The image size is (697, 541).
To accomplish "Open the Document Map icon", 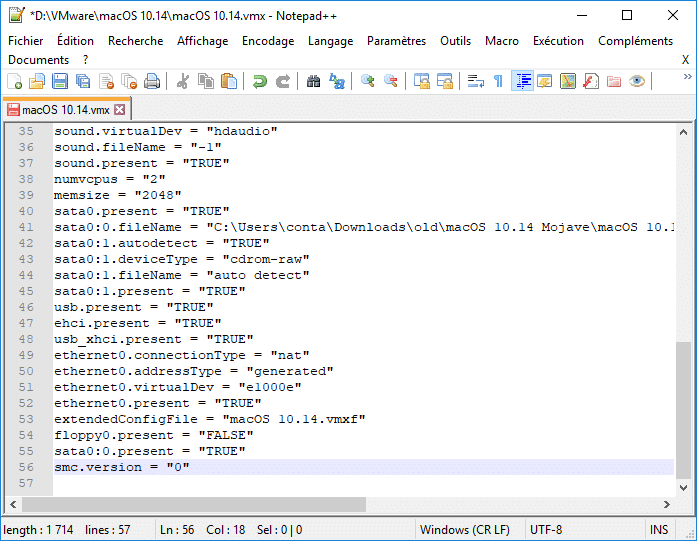I will point(568,81).
